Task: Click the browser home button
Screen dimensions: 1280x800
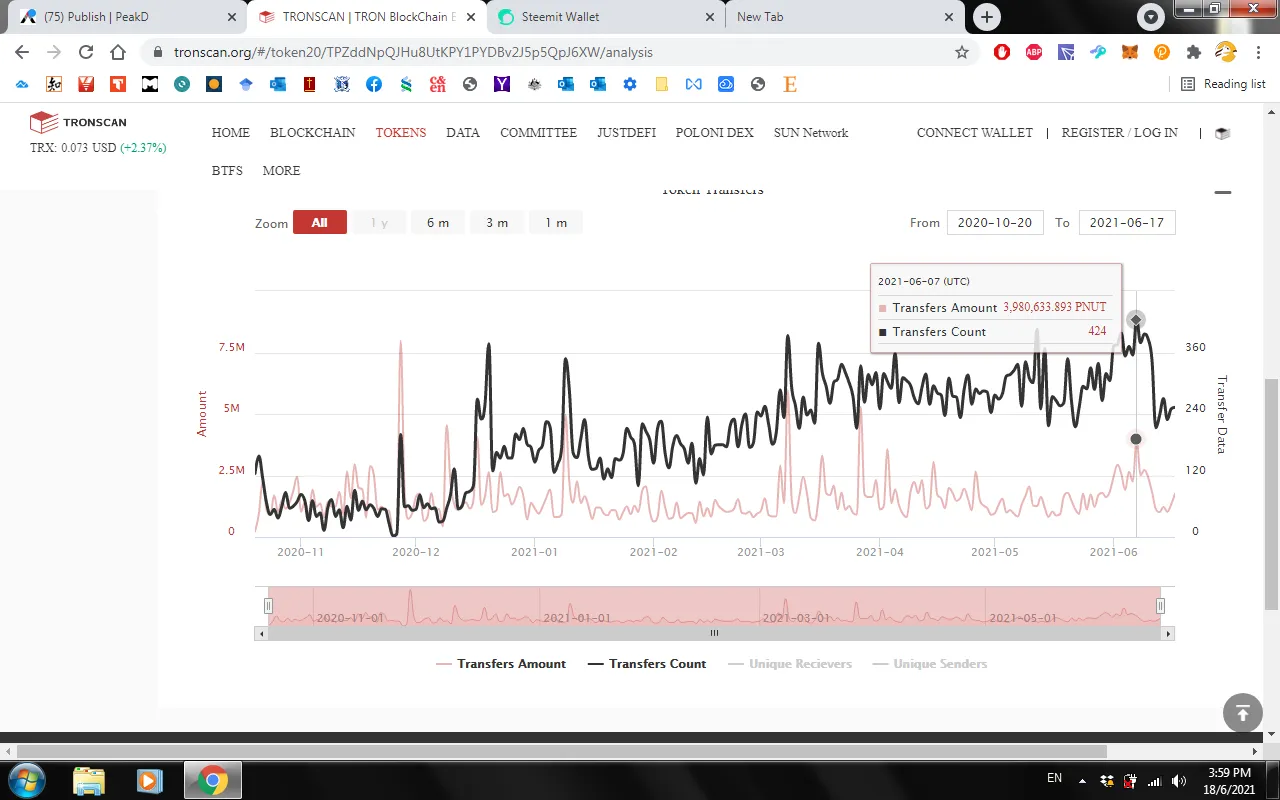Action: pyautogui.click(x=118, y=52)
